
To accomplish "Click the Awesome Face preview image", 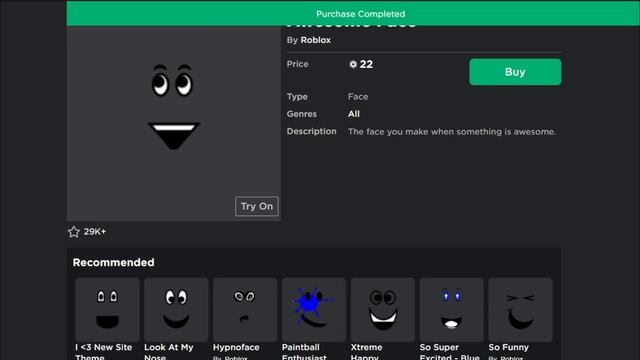I will click(174, 123).
